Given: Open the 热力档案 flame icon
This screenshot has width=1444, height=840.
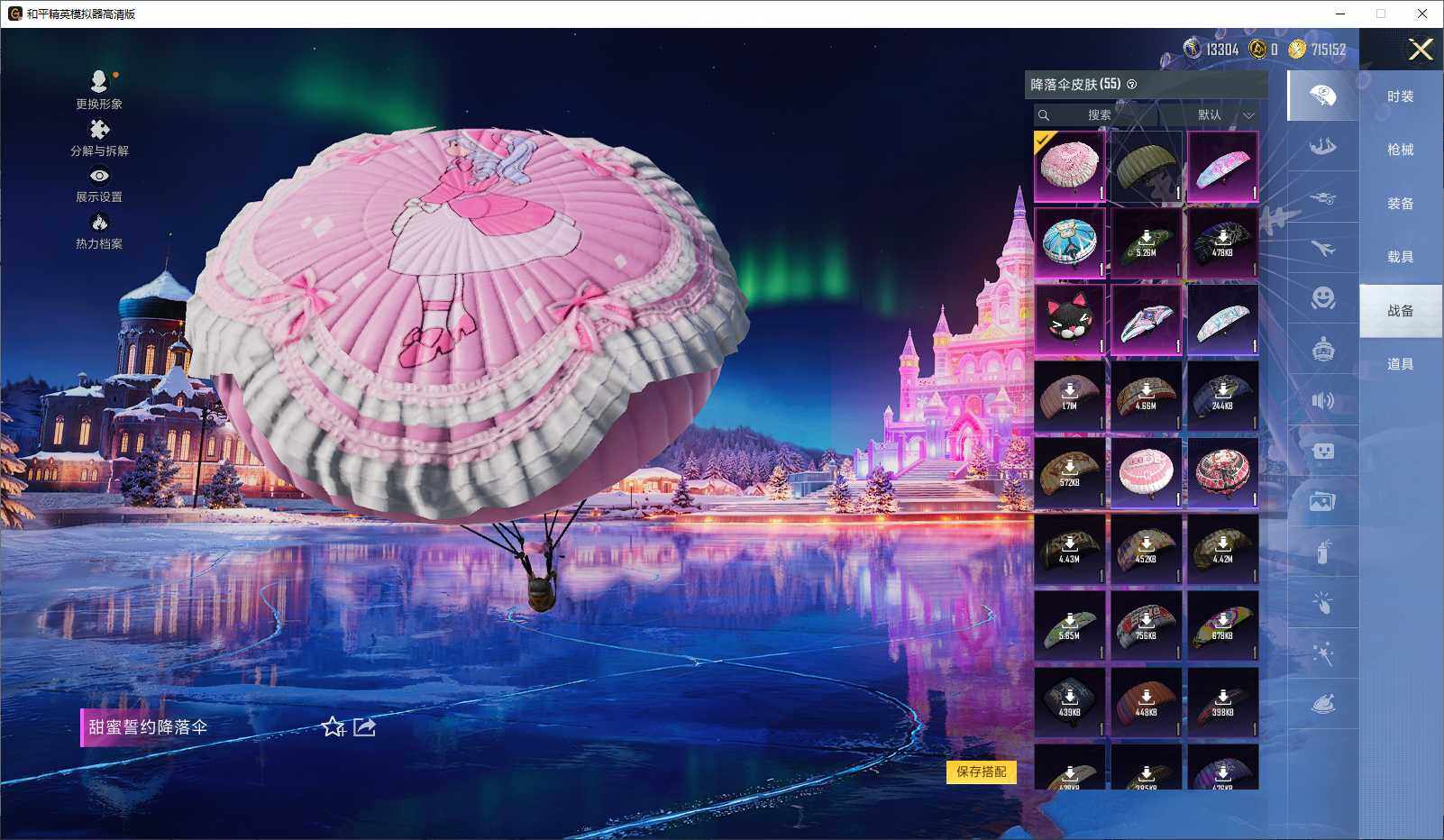Looking at the screenshot, I should click(99, 223).
